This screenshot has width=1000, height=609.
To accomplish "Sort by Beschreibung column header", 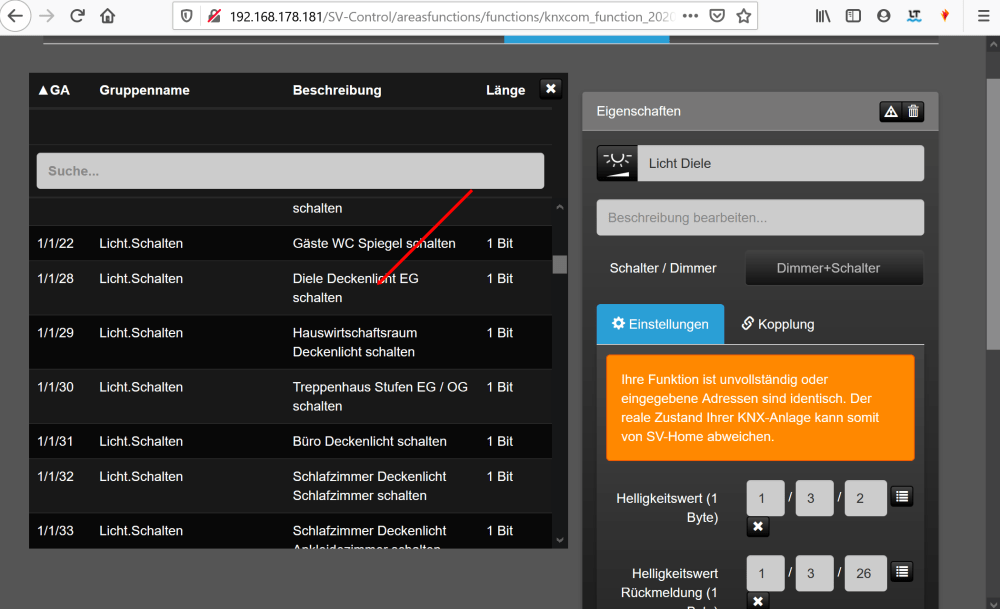I will (337, 91).
